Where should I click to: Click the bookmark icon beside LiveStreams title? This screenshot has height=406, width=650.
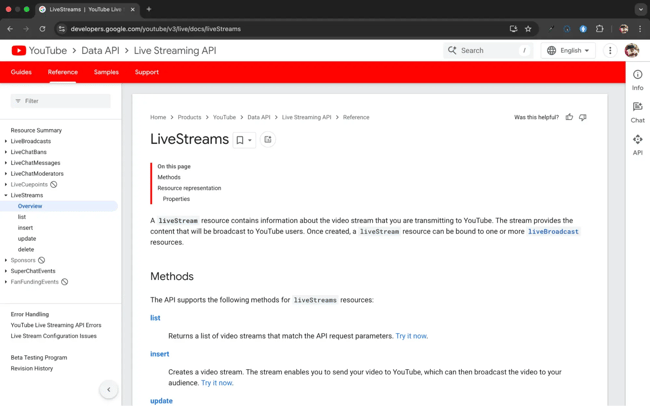(240, 140)
